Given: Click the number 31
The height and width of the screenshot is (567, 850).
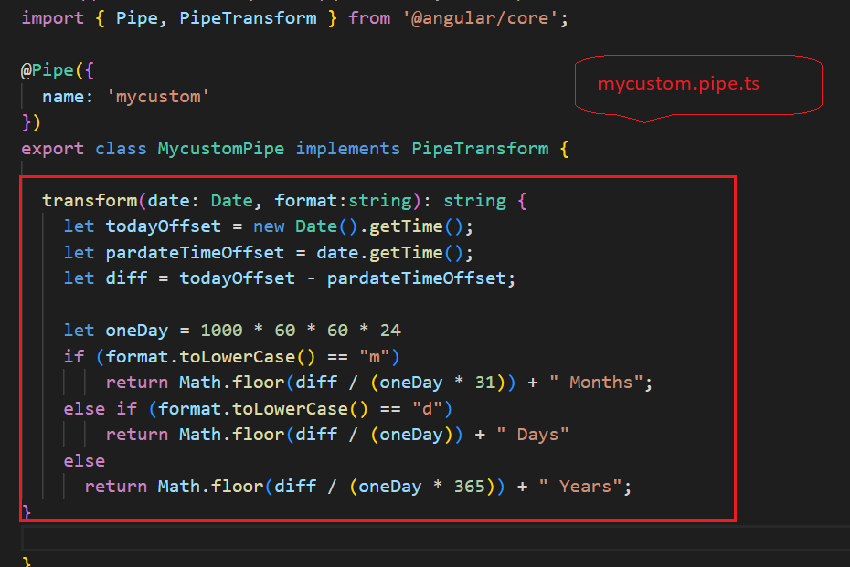Looking at the screenshot, I should [x=485, y=383].
